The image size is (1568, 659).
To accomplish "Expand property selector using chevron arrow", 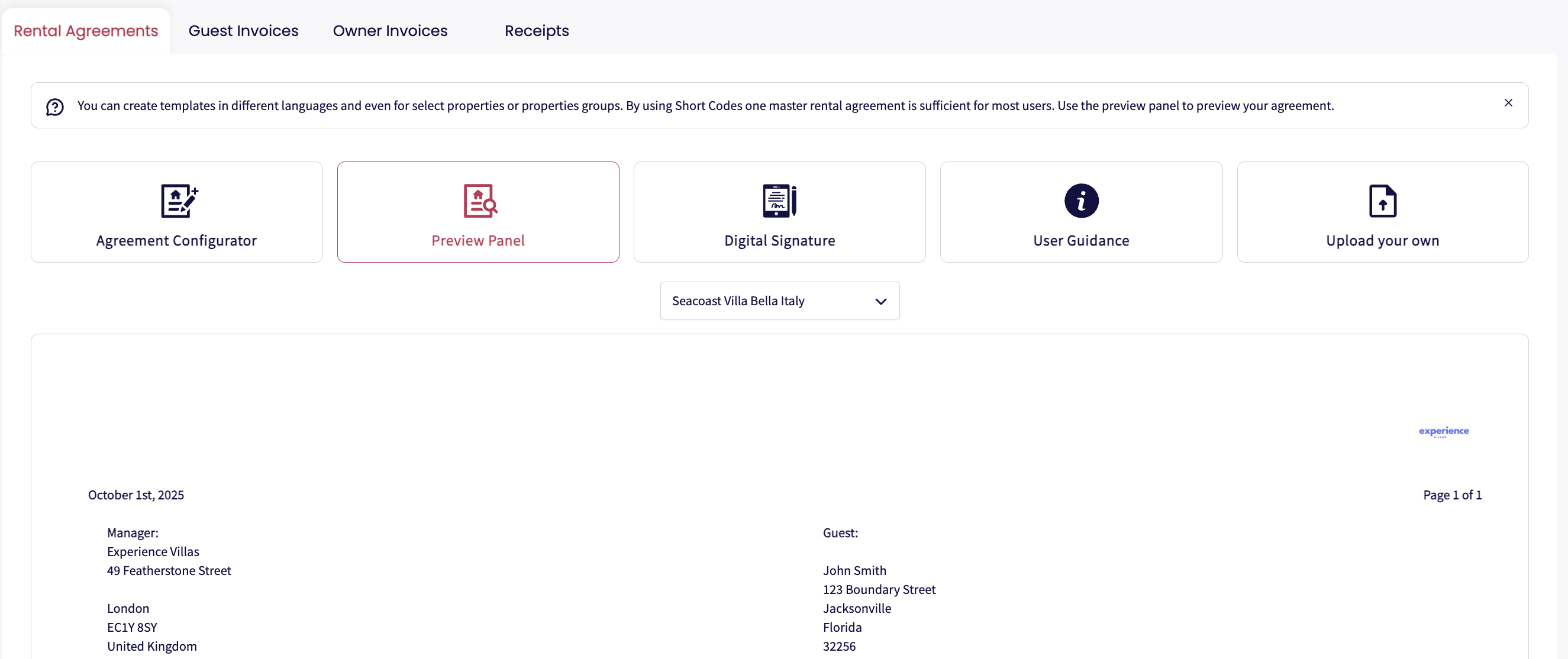I will tap(880, 301).
